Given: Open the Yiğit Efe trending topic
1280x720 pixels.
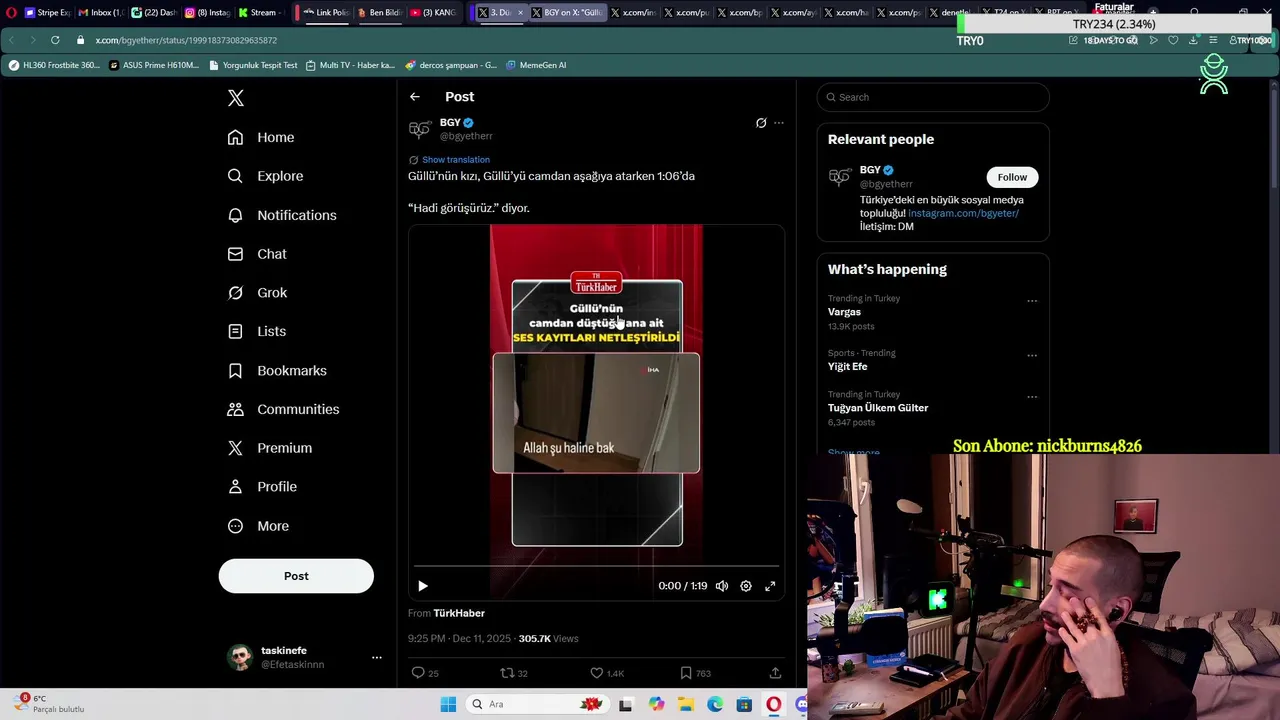Looking at the screenshot, I should (x=847, y=367).
